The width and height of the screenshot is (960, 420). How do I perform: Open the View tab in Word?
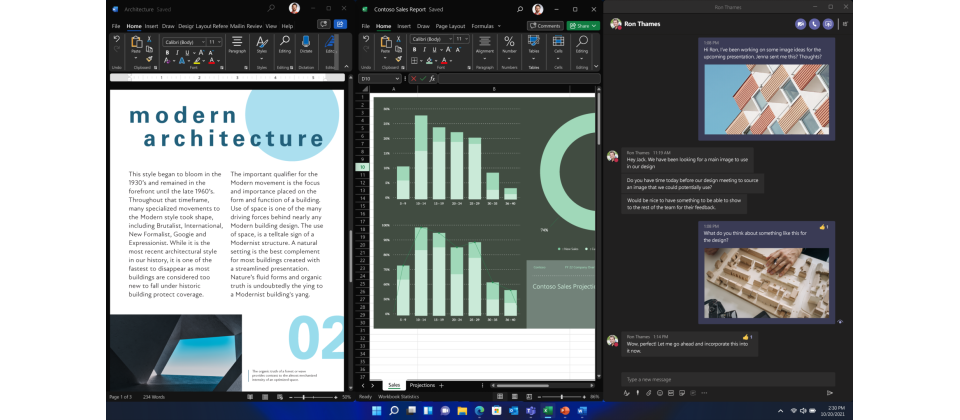[x=271, y=26]
